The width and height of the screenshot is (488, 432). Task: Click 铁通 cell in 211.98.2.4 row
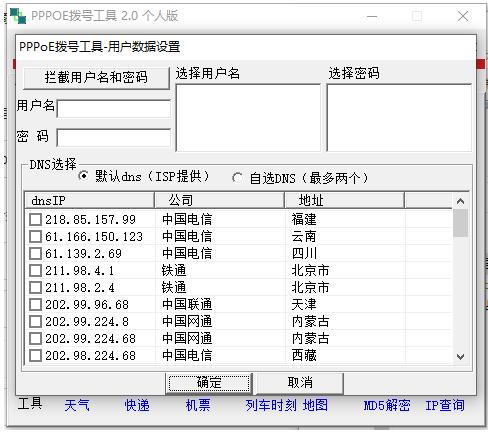tap(174, 288)
